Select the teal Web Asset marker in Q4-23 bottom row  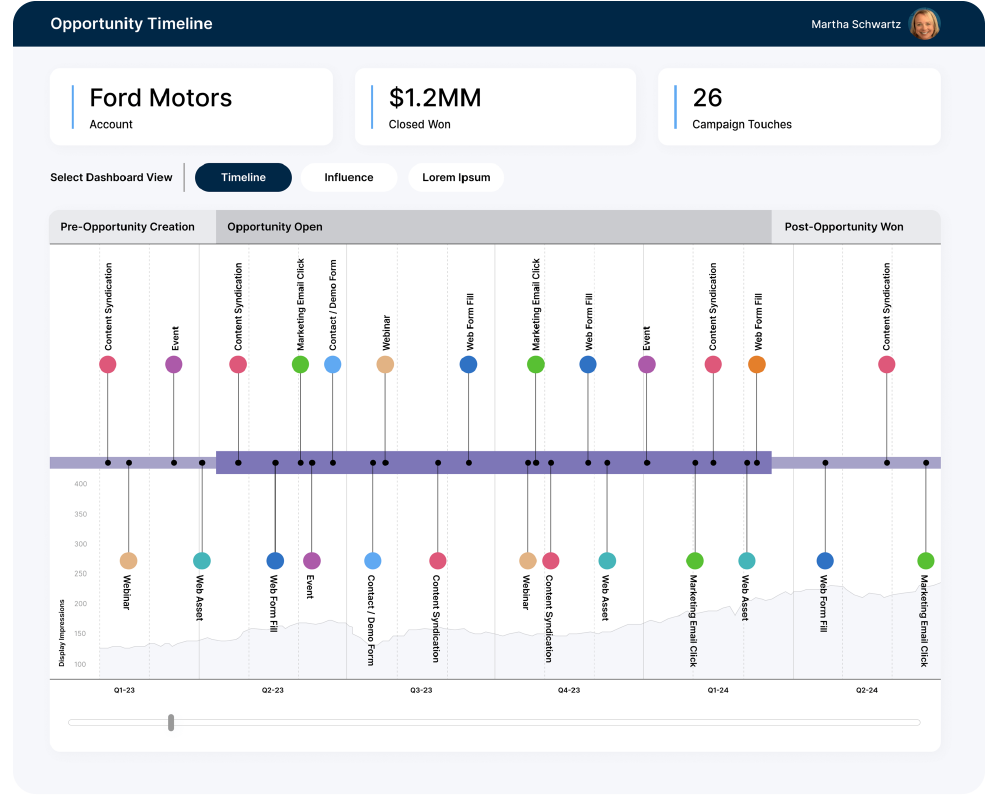tap(607, 561)
